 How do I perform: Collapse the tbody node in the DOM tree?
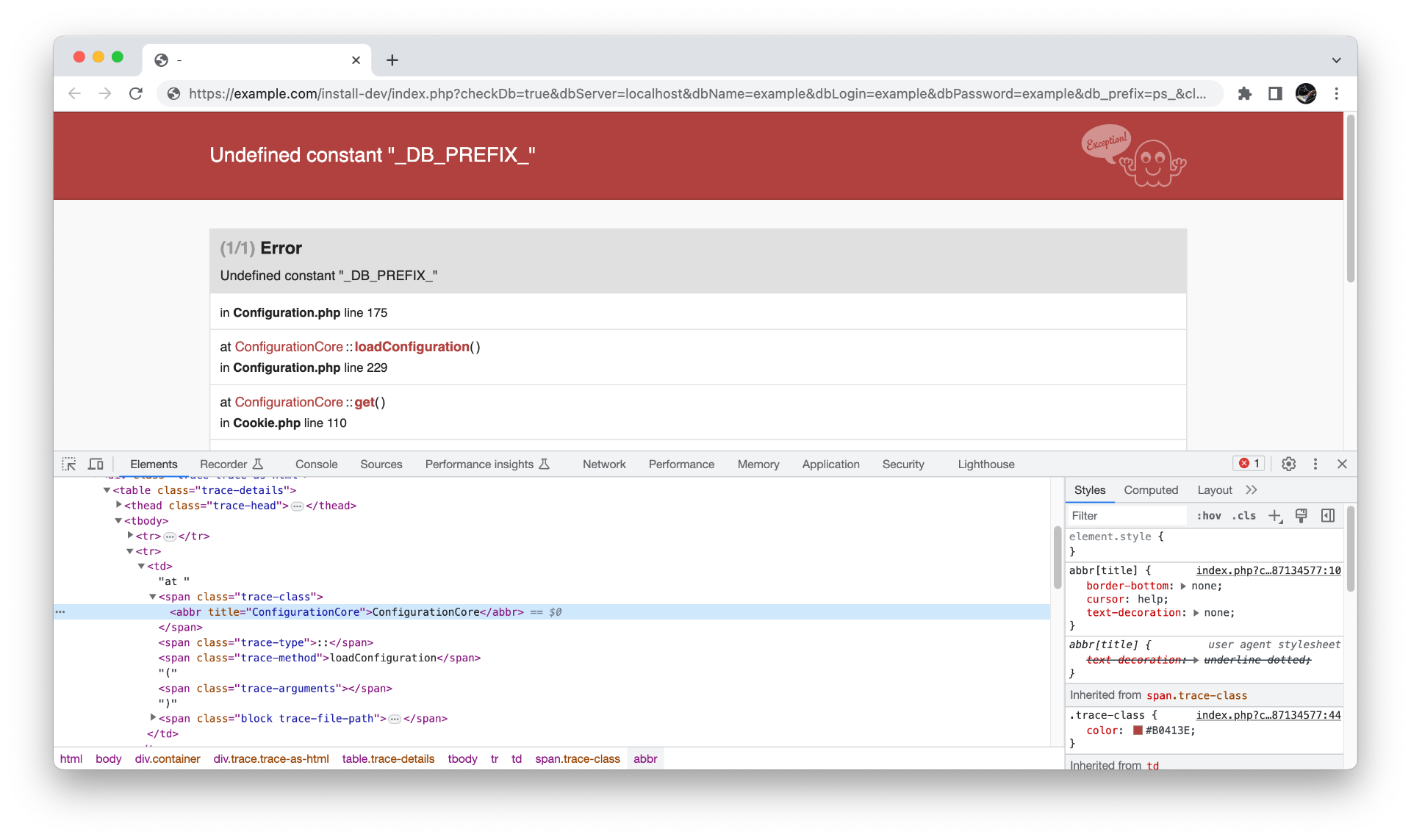(118, 520)
